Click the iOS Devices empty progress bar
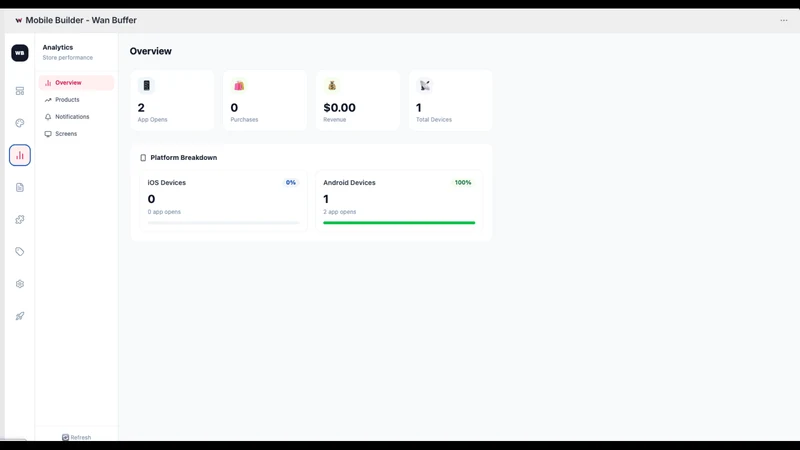The width and height of the screenshot is (800, 450). pyautogui.click(x=223, y=222)
